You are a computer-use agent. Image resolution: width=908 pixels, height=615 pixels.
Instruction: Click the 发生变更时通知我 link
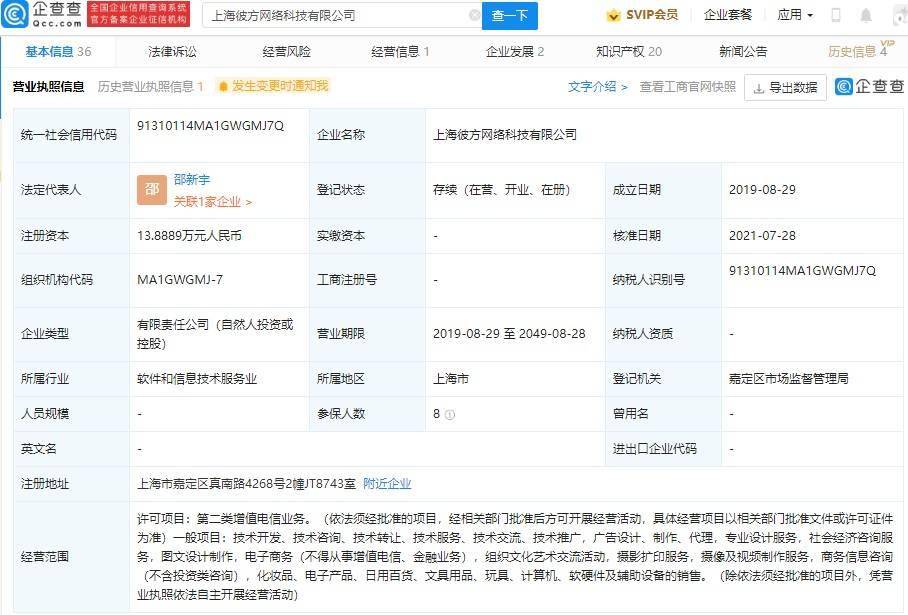tap(280, 86)
